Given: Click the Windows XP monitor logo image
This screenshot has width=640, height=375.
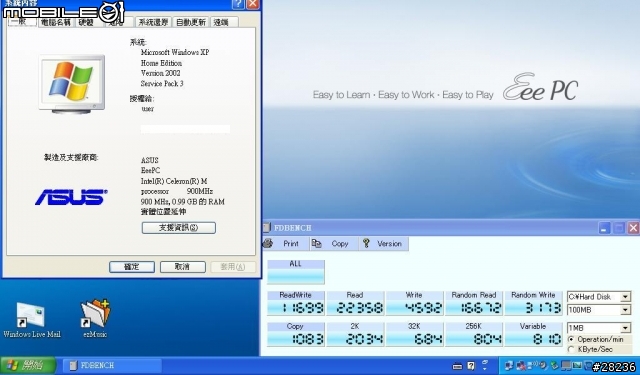Looking at the screenshot, I should tap(72, 84).
